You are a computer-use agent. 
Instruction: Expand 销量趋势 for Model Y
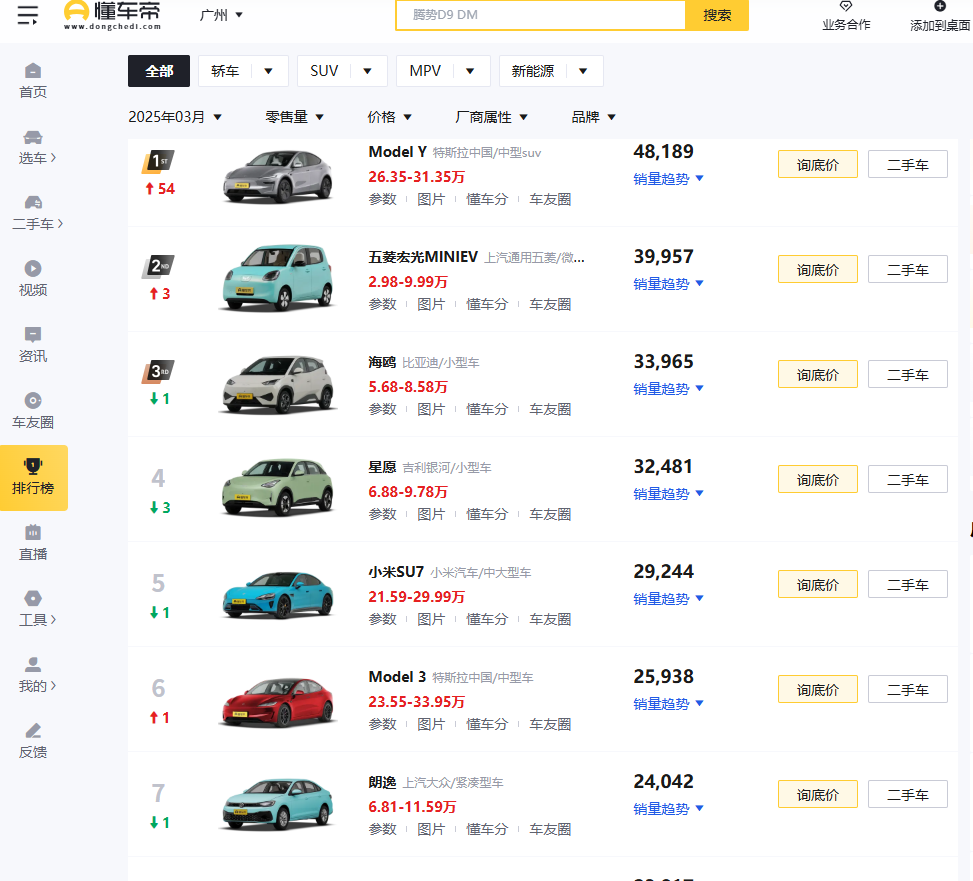(x=668, y=179)
